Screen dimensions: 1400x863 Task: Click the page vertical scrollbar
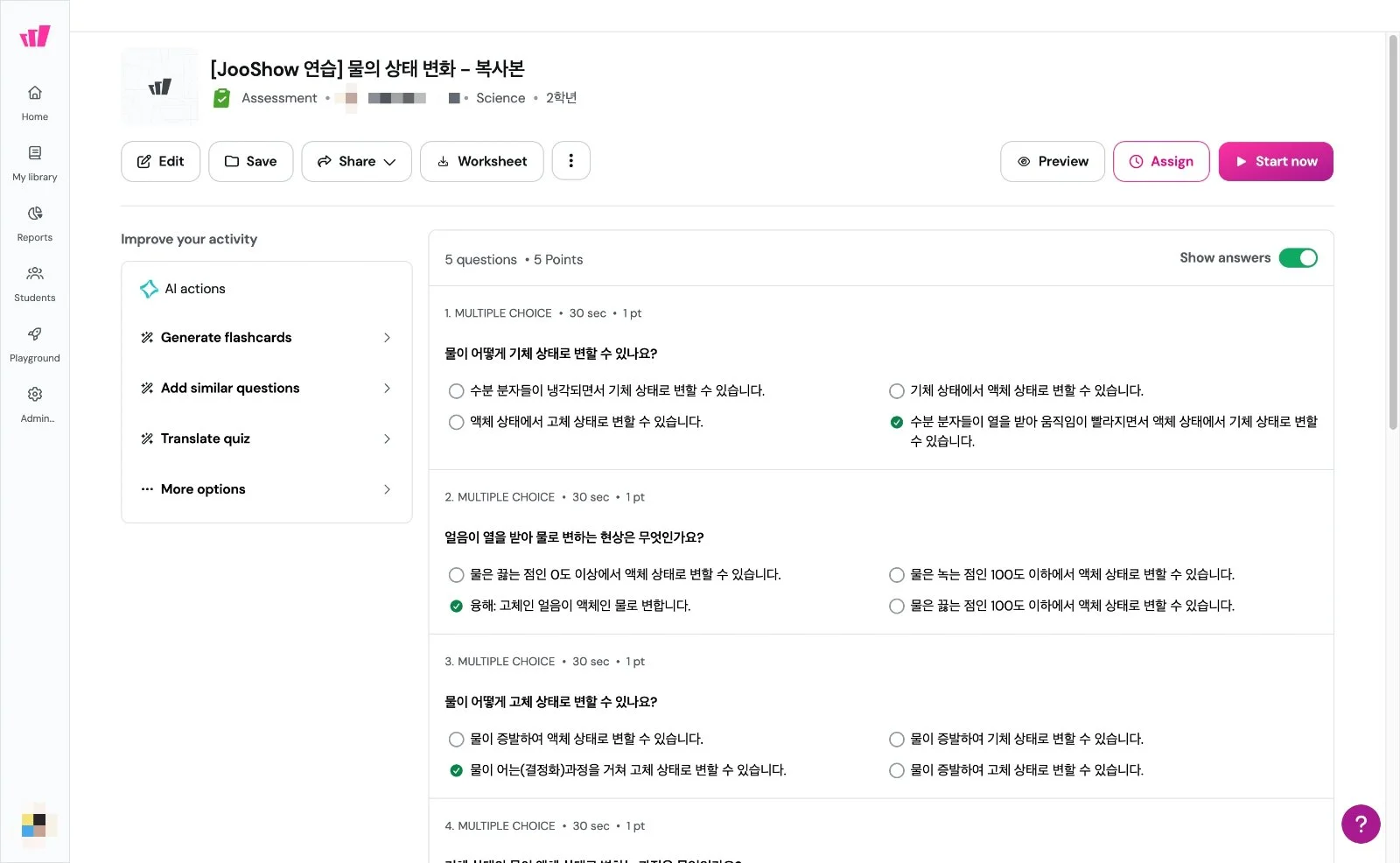1393,232
